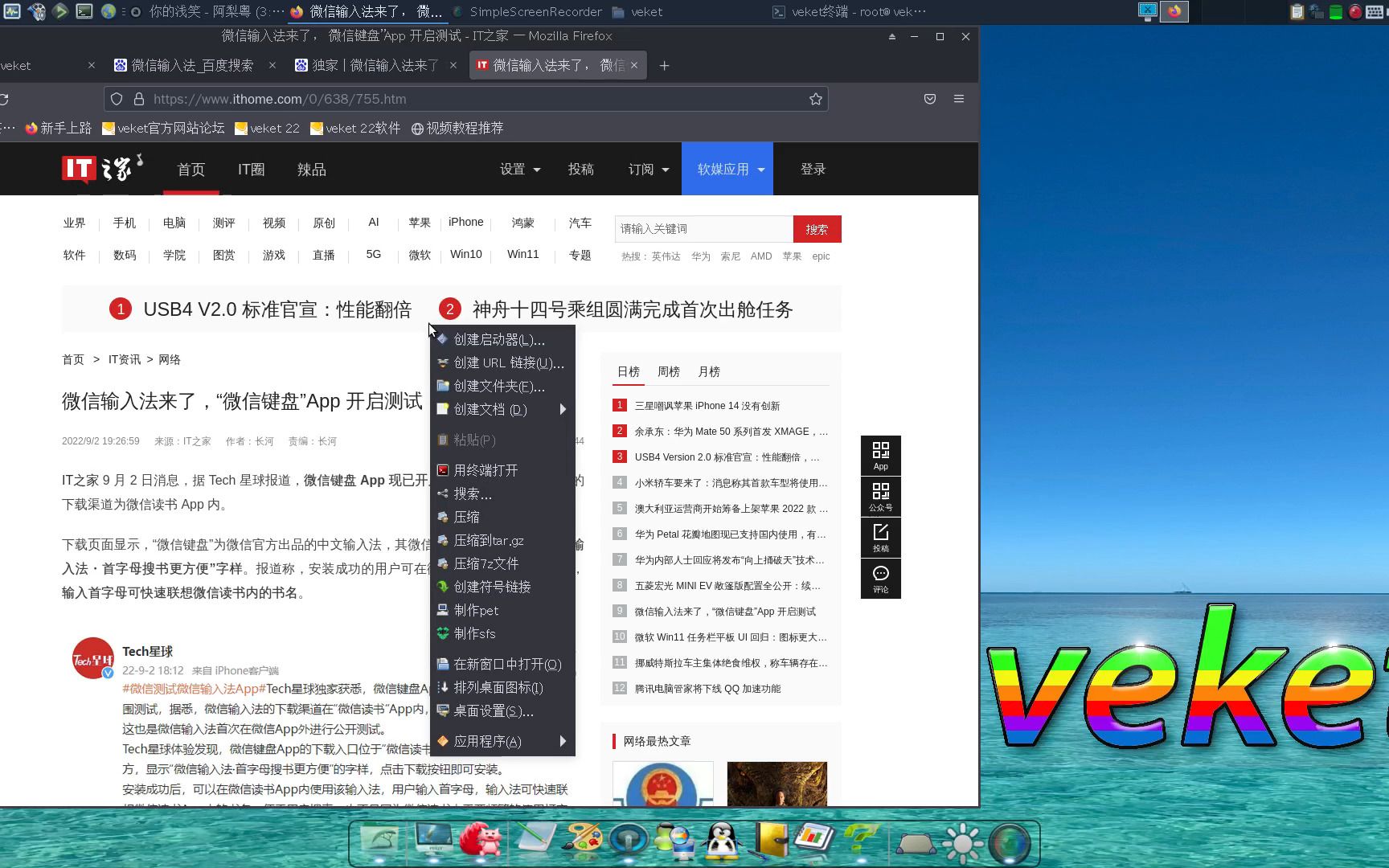Open the App QR code sidebar icon
This screenshot has width=1389, height=868.
coord(880,456)
